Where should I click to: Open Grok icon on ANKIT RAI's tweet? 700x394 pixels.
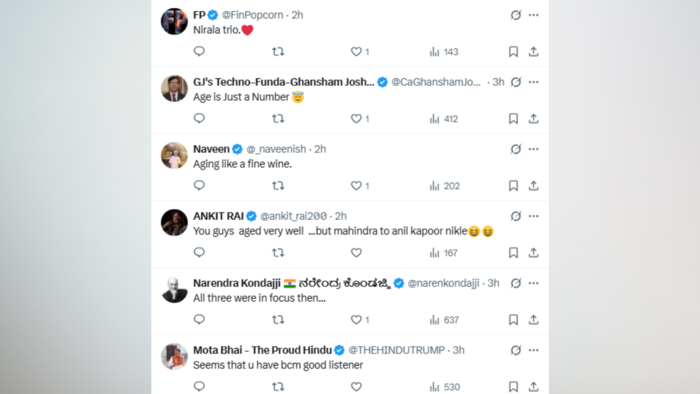click(x=516, y=216)
